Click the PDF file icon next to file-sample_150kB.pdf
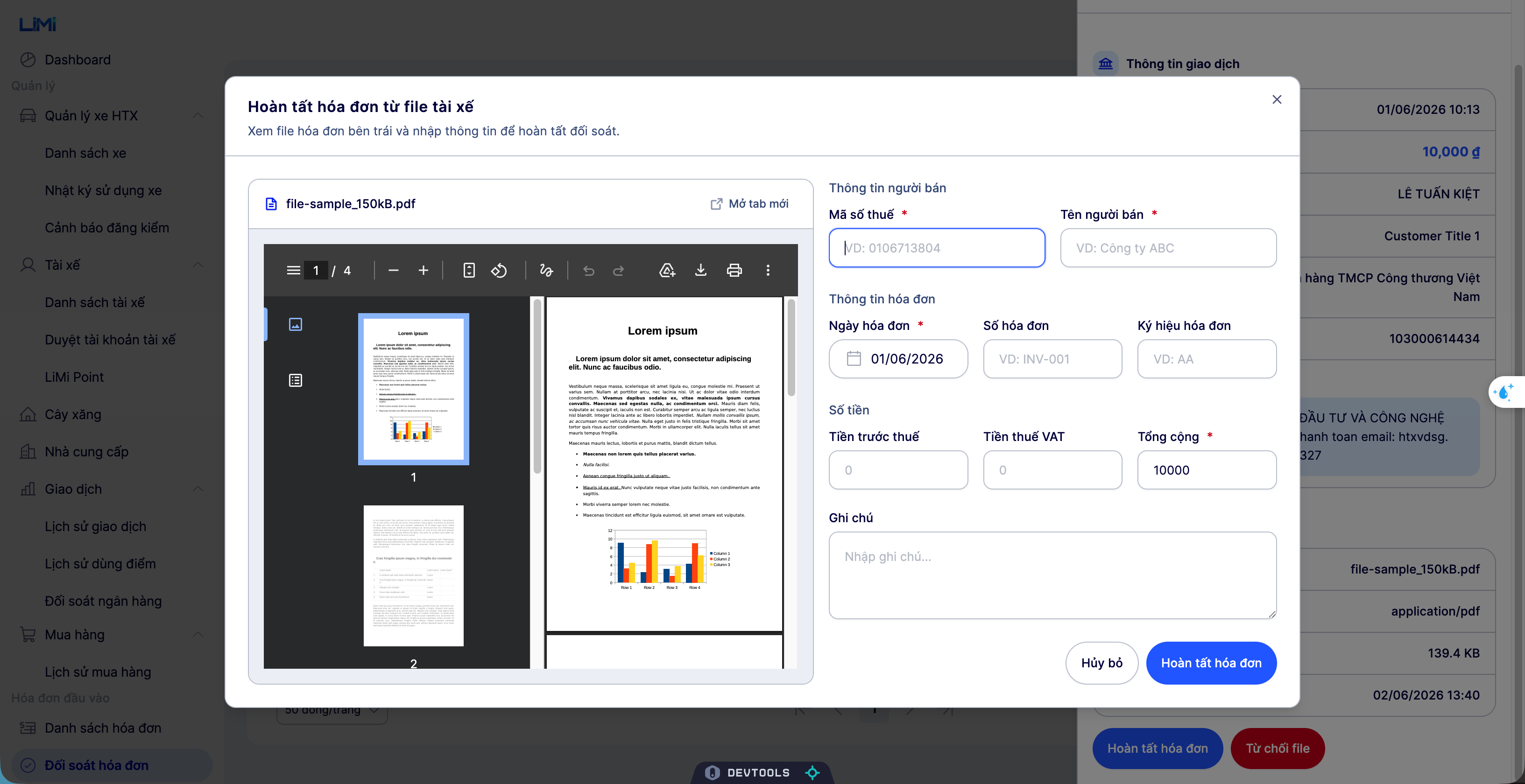This screenshot has height=784, width=1525. point(271,203)
